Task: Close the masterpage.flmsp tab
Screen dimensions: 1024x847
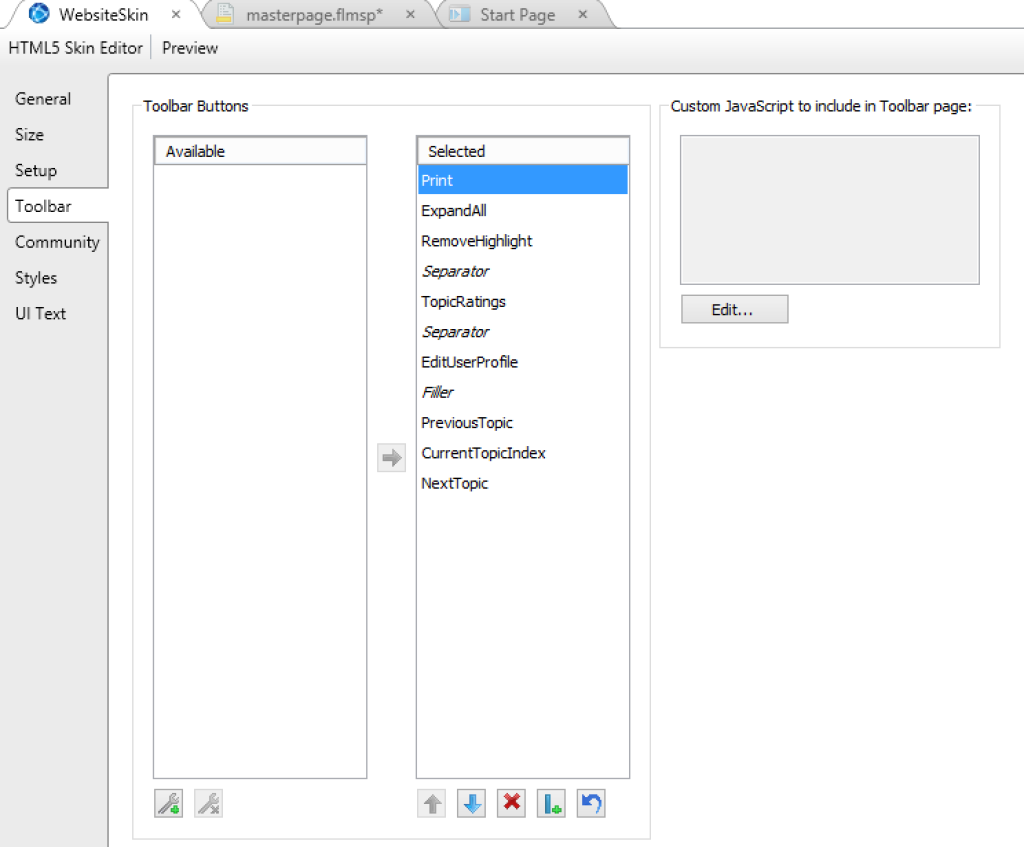Action: pos(410,14)
